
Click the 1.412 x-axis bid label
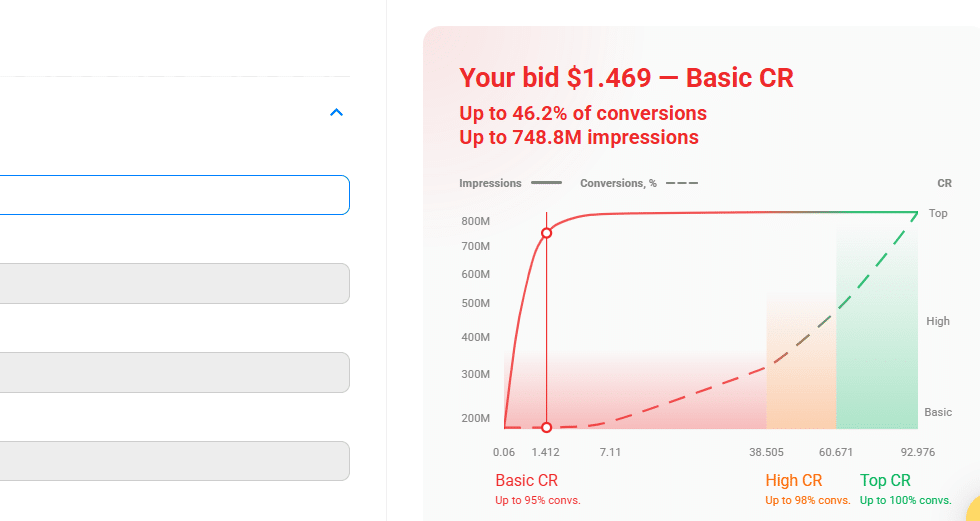[x=545, y=452]
